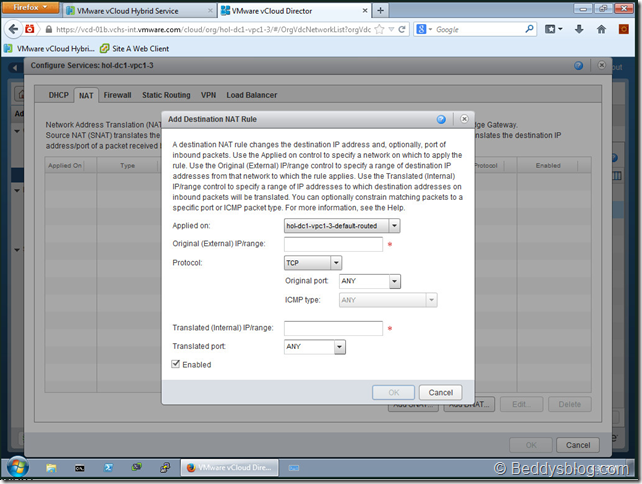The width and height of the screenshot is (642, 484).
Task: Open the VPN tab
Action: point(208,95)
